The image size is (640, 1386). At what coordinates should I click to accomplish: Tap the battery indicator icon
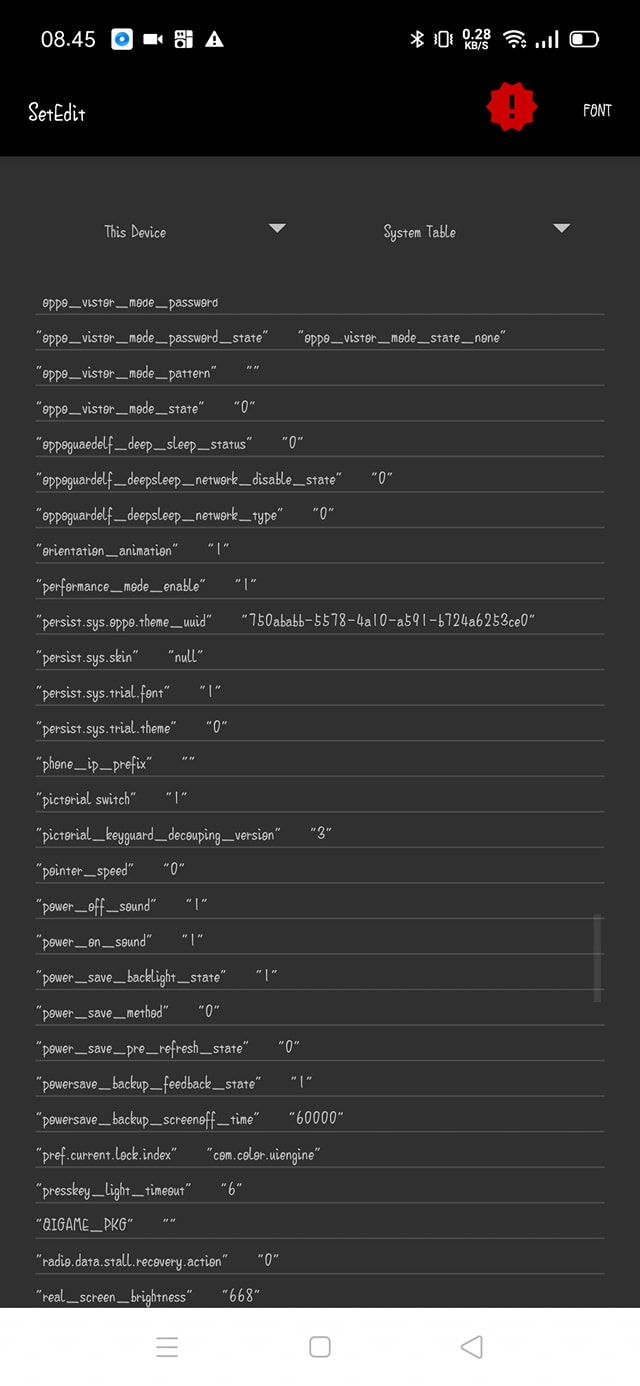pos(584,39)
